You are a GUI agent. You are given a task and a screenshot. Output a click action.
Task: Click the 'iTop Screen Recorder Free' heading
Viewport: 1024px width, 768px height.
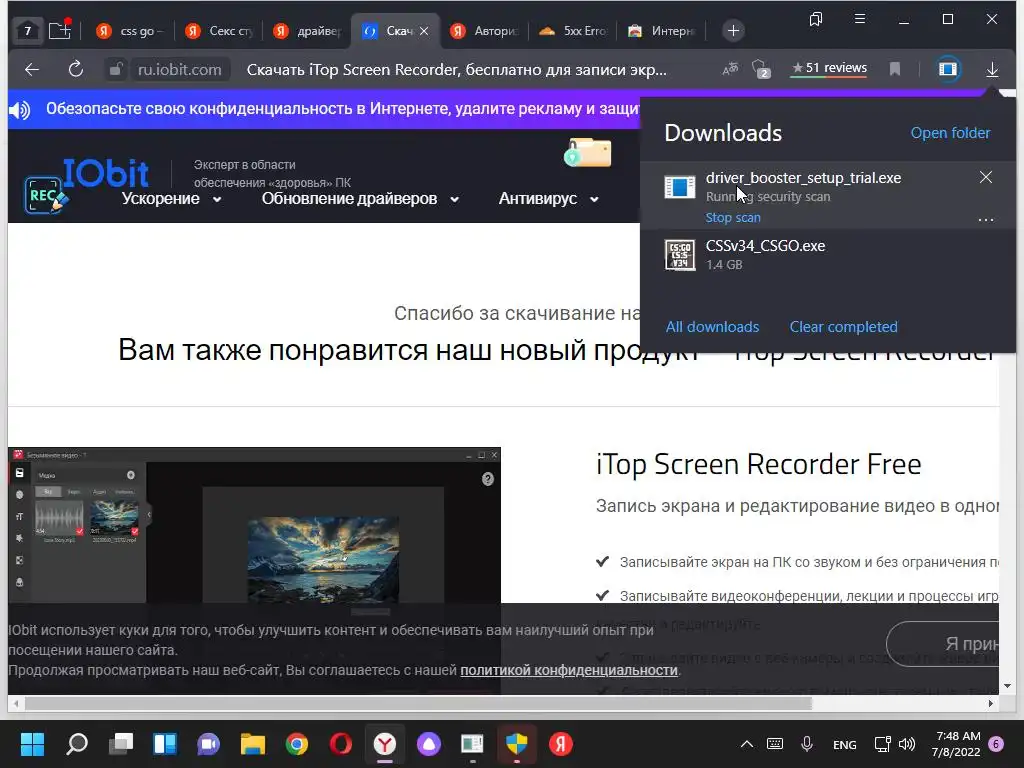pyautogui.click(x=758, y=464)
